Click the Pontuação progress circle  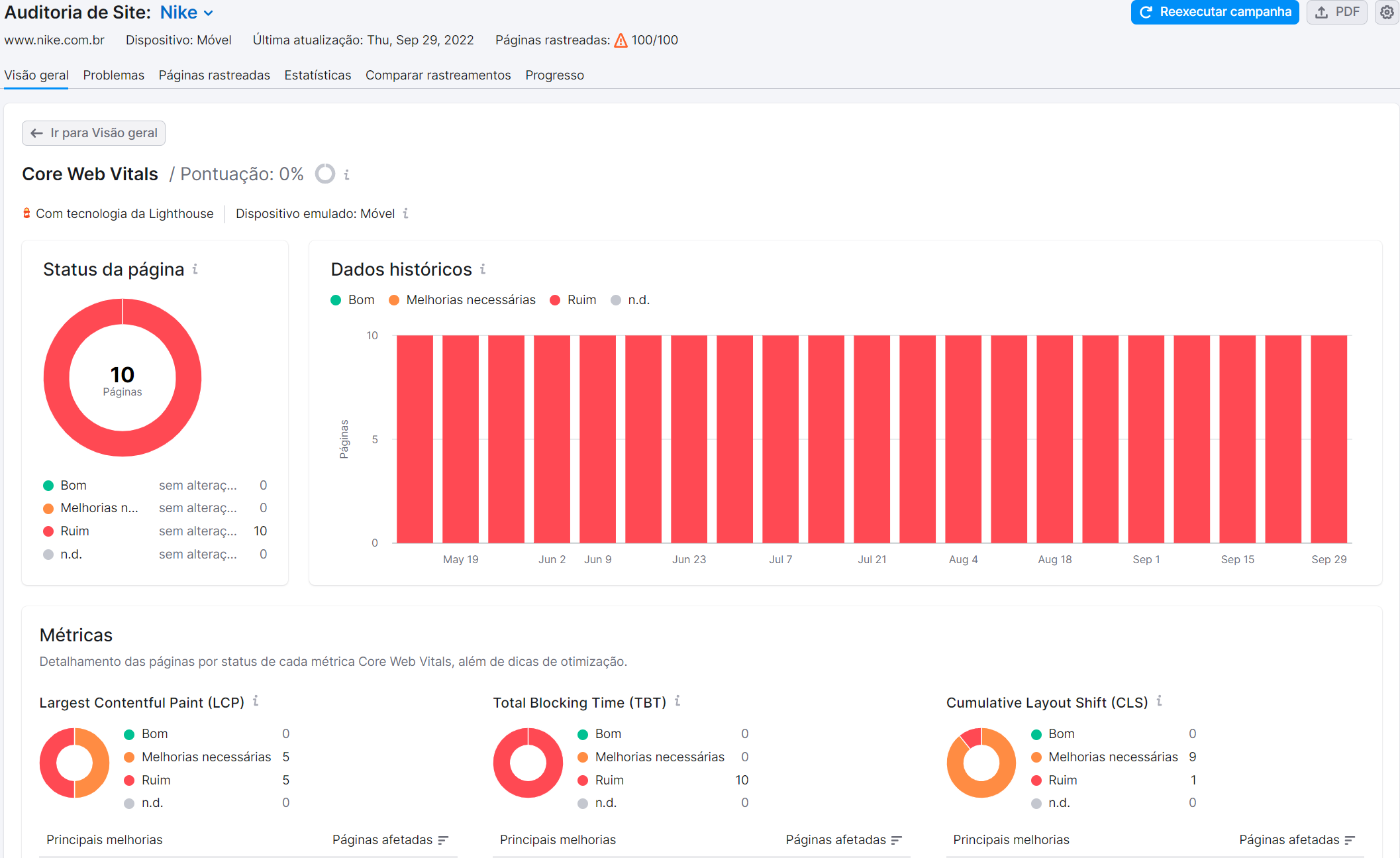325,174
